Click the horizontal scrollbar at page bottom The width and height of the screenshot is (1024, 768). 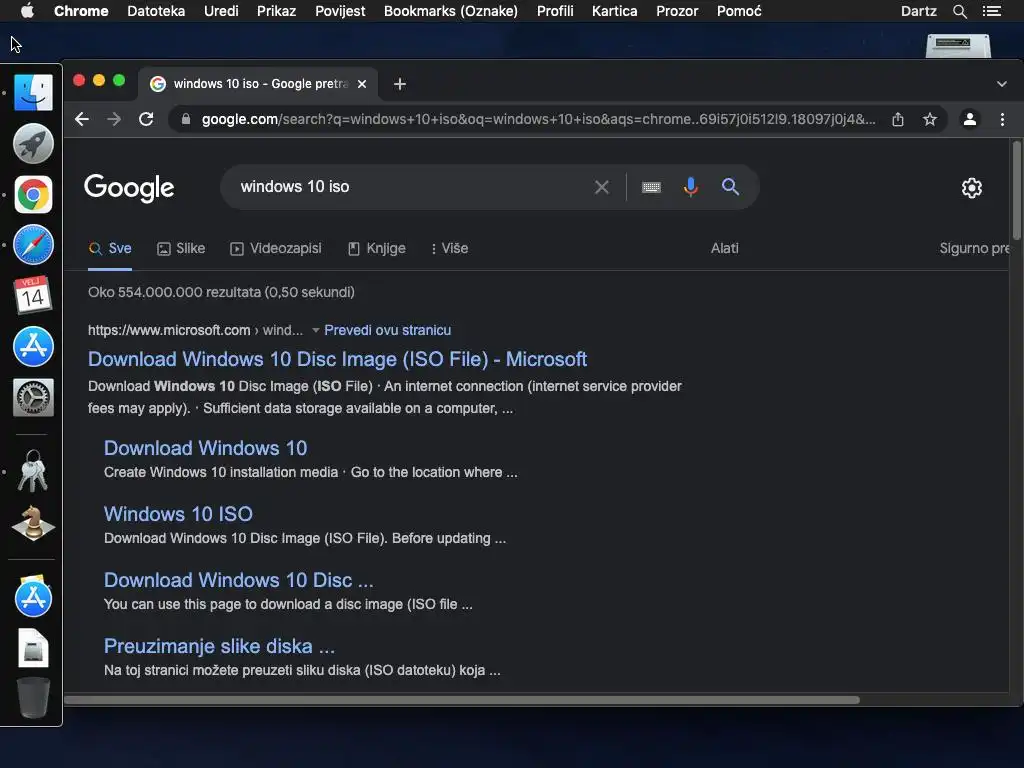tap(462, 700)
